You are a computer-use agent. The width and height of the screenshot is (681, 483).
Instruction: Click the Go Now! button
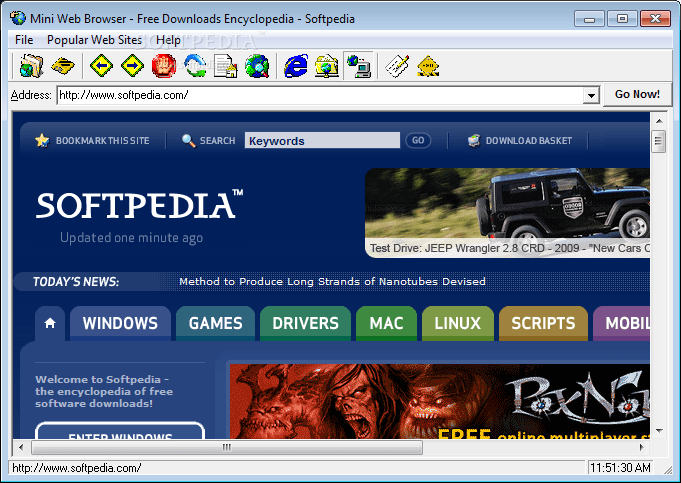(x=637, y=94)
